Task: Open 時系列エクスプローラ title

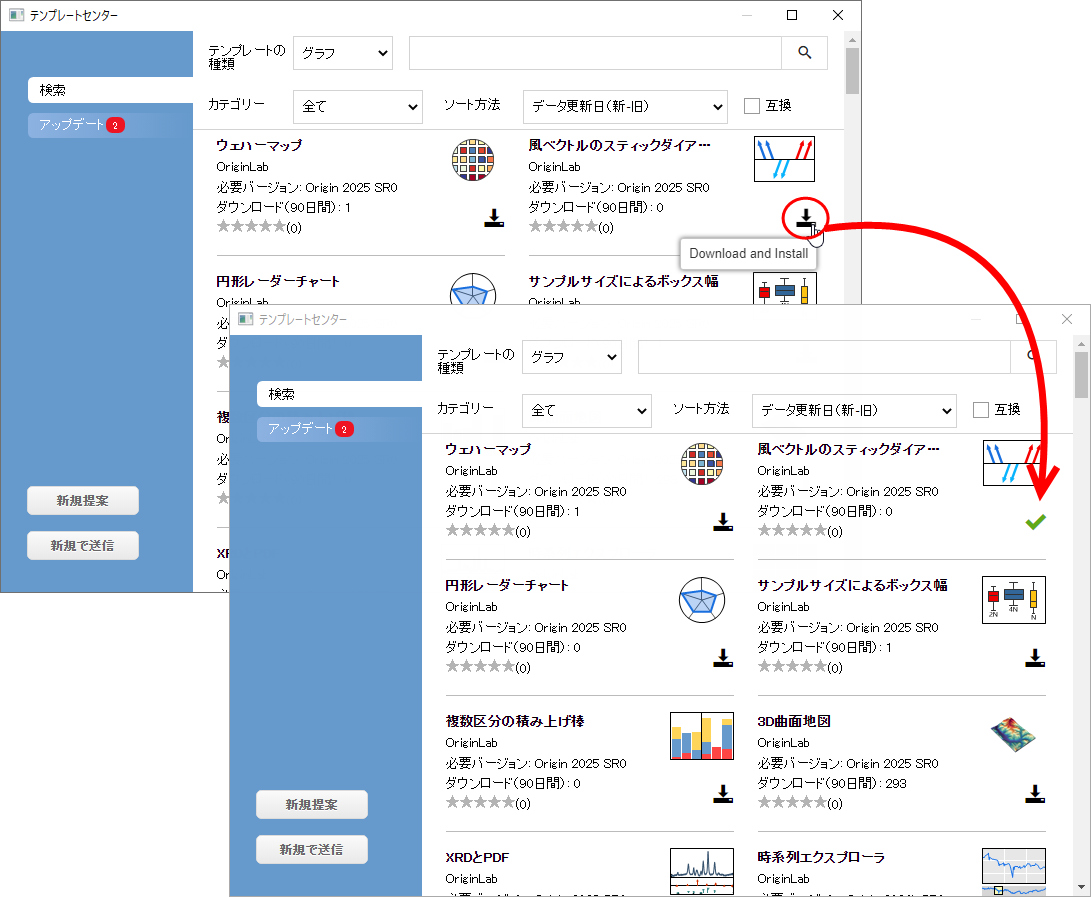Action: (821, 857)
